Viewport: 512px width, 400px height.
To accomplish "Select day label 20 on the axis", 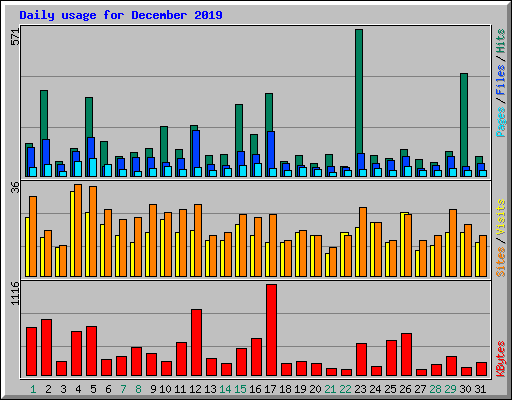I will pyautogui.click(x=315, y=389).
